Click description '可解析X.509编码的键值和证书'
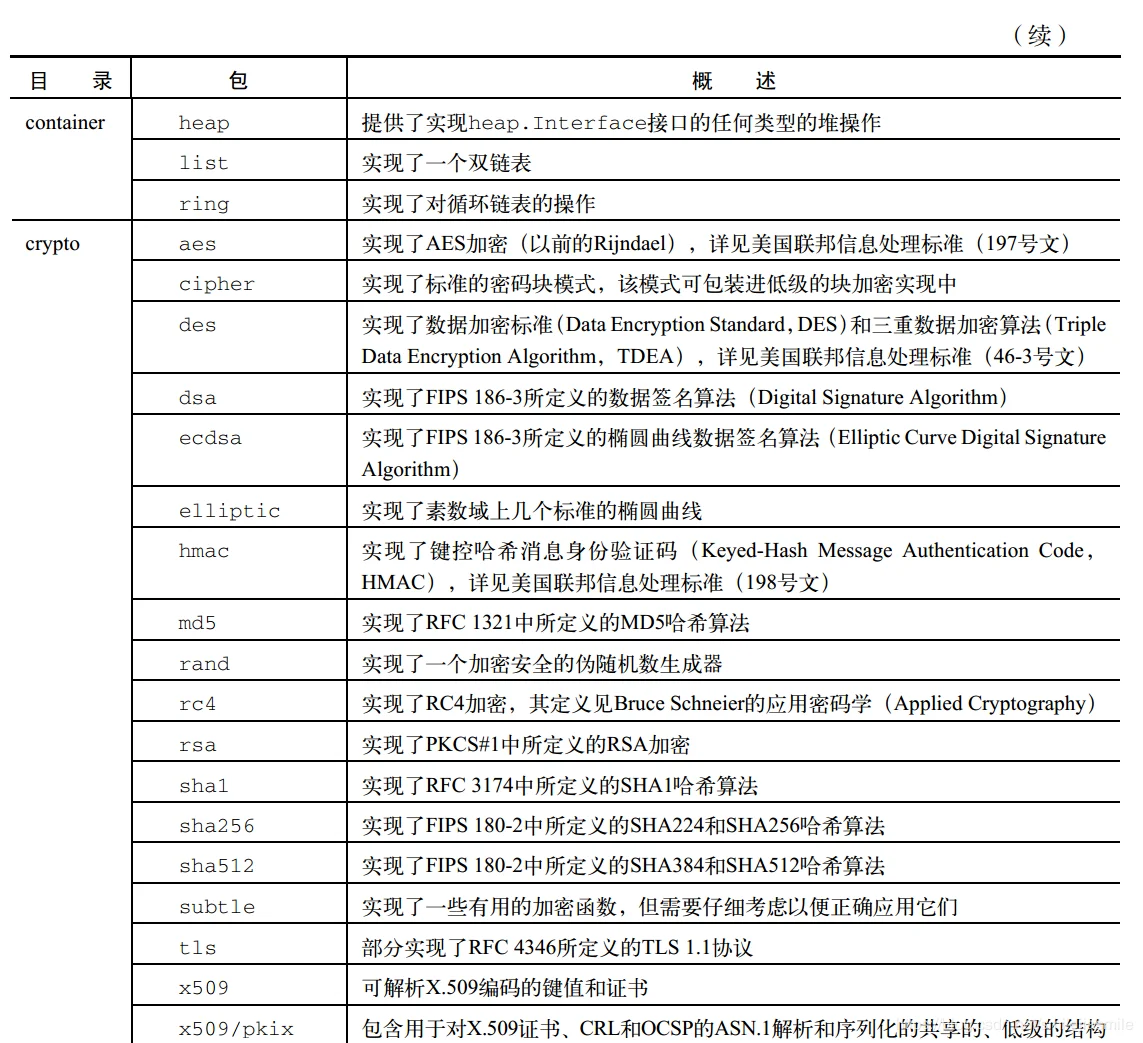The width and height of the screenshot is (1143, 1043). pyautogui.click(x=504, y=988)
